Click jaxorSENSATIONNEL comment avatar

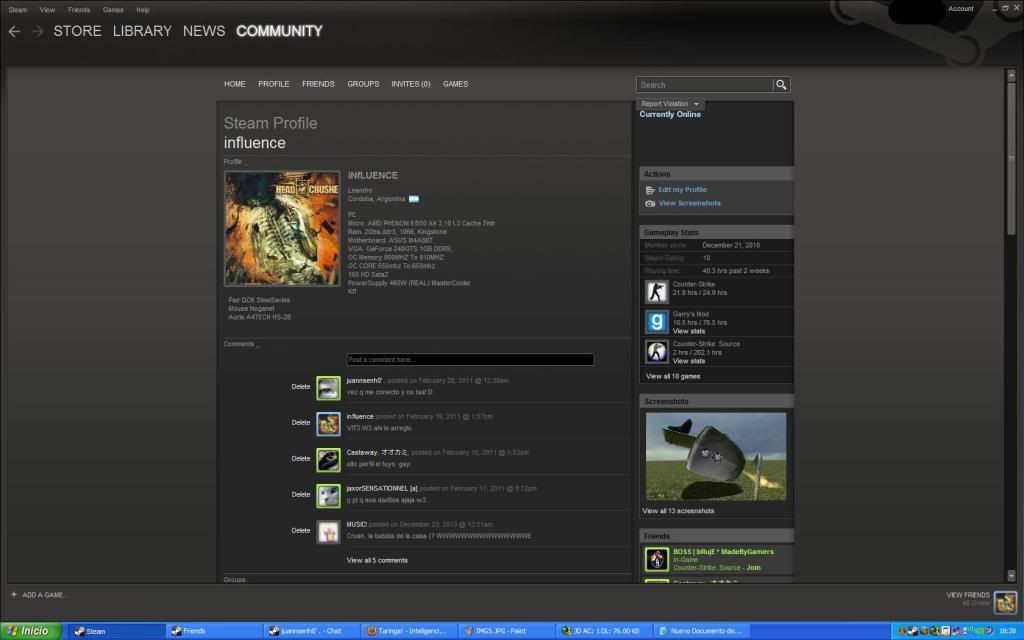[x=328, y=496]
